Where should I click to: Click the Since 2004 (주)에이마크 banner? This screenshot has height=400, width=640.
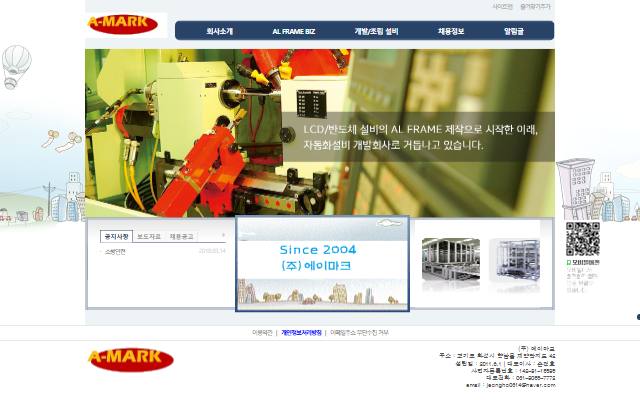click(322, 264)
